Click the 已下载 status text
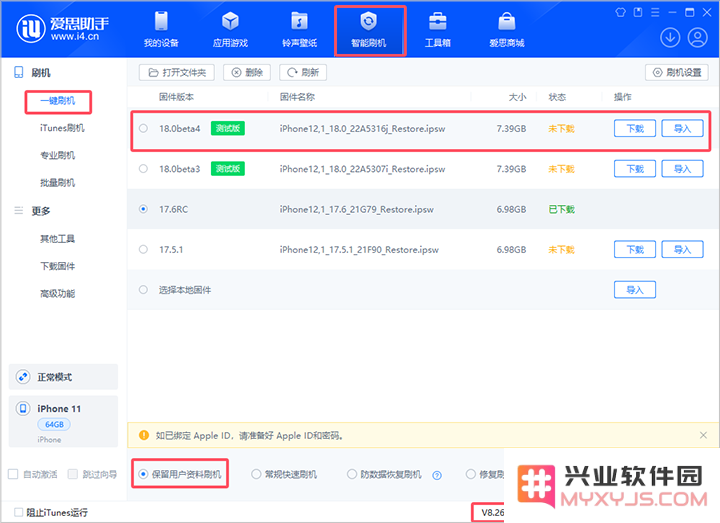This screenshot has width=720, height=523. pyautogui.click(x=561, y=209)
